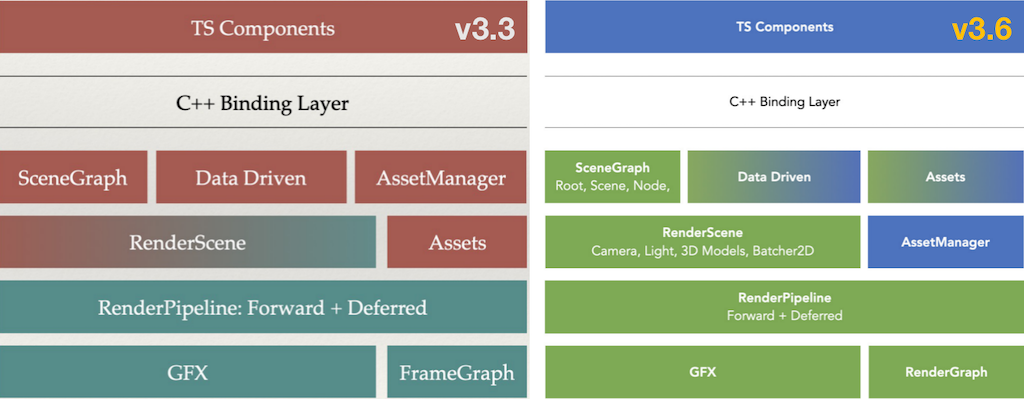The image size is (1024, 399).
Task: Click the red AssetManager block
Action: (x=441, y=177)
